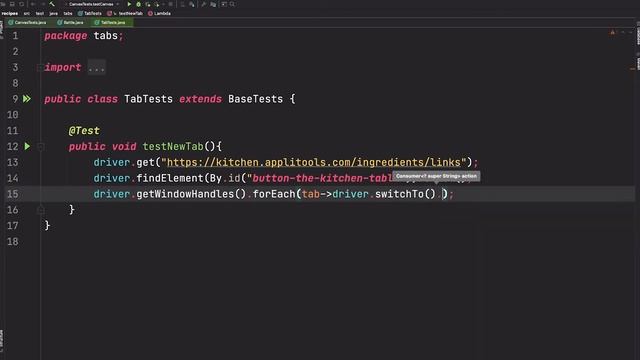
Task: Click the 'package' keyword on line 1
Action: click(x=66, y=36)
